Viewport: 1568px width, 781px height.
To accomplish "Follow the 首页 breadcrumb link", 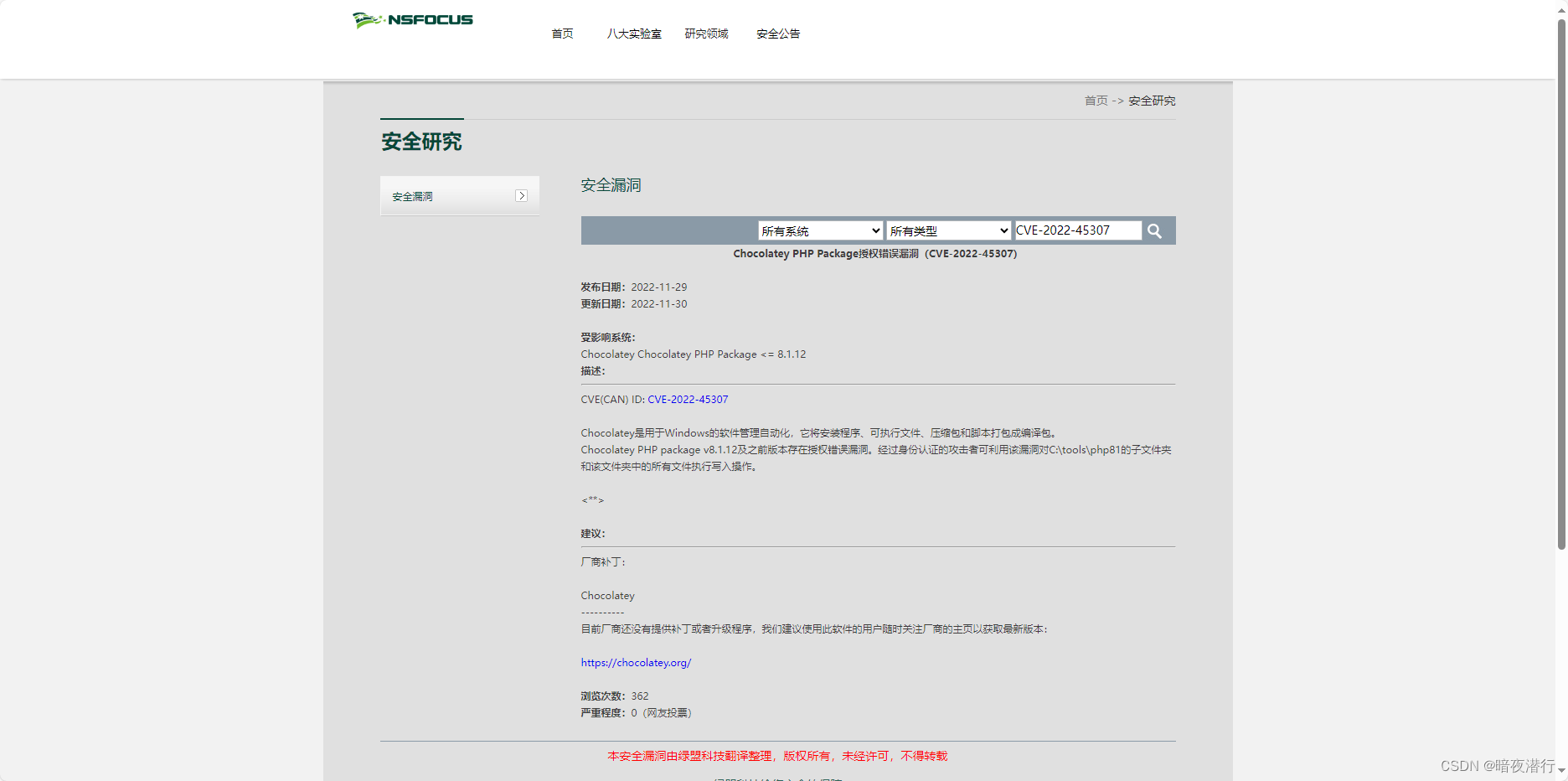I will point(1096,101).
